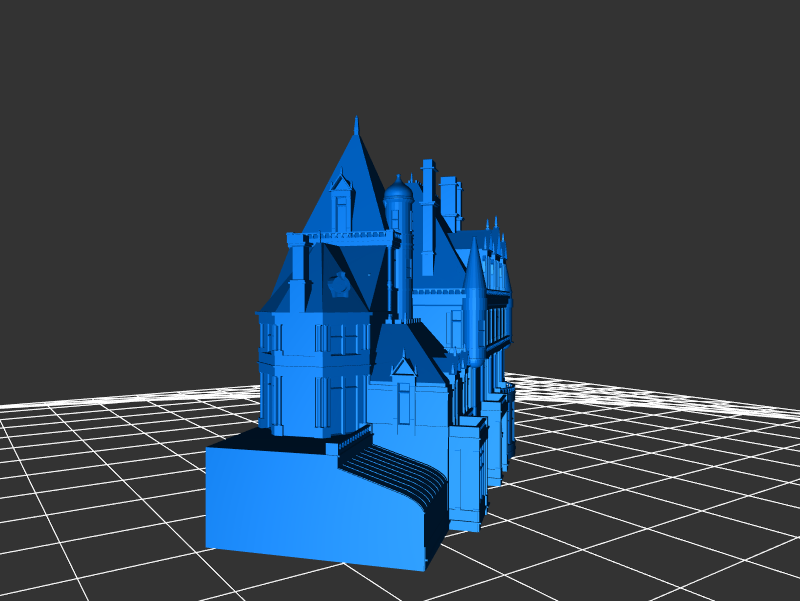Click the grid floor right of the building
The width and height of the screenshot is (800, 601).
point(650,470)
